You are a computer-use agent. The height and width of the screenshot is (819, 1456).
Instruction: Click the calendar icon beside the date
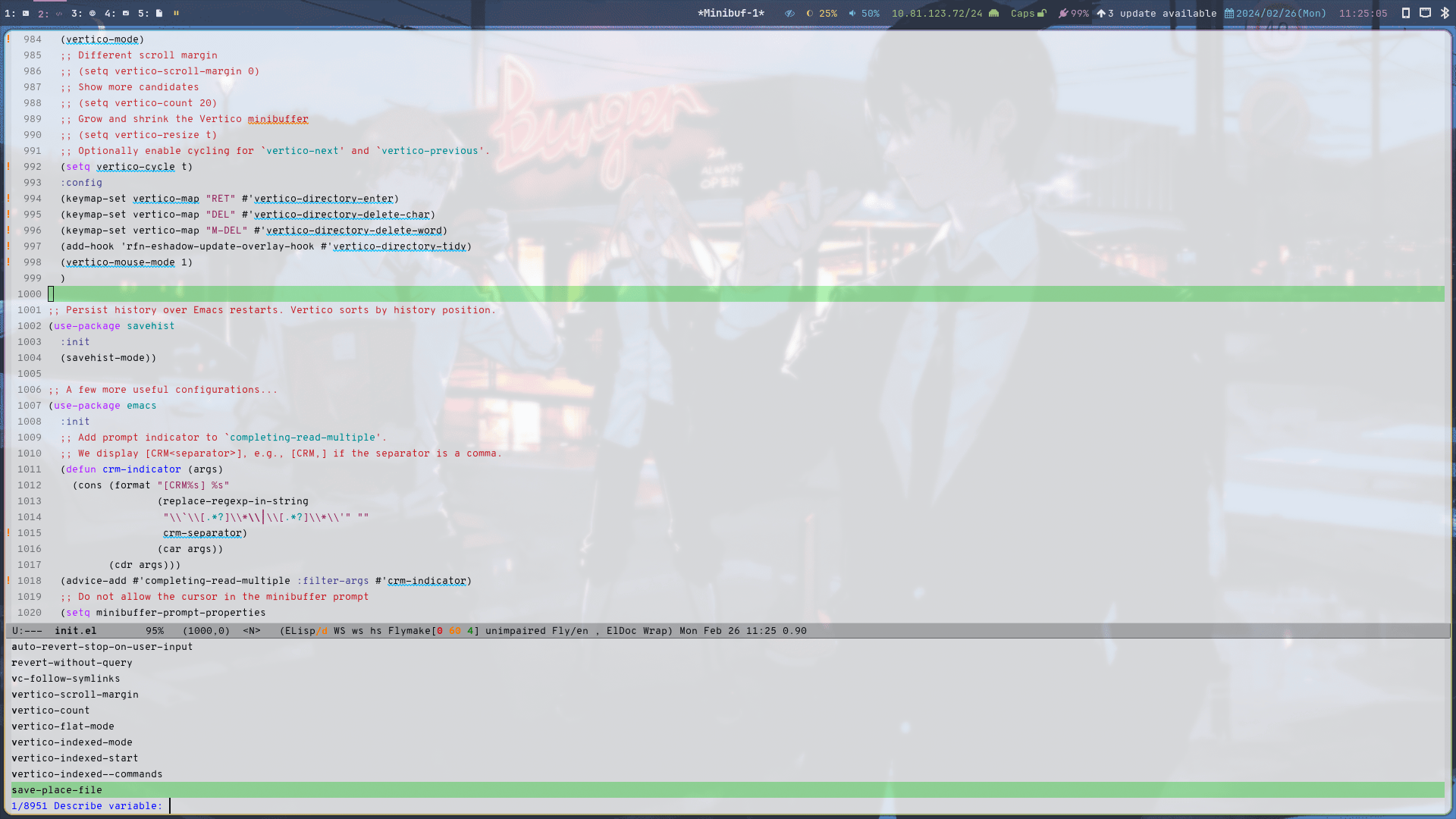click(x=1229, y=13)
